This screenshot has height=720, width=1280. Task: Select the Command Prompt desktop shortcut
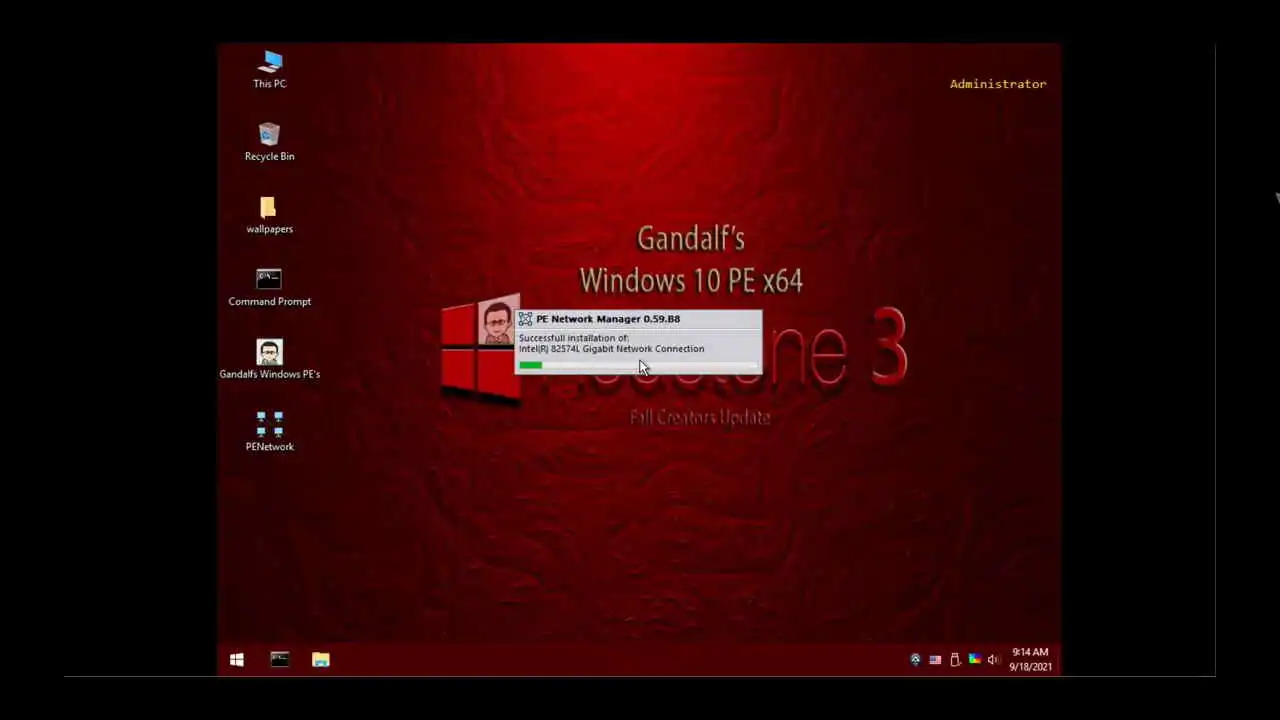coord(269,287)
